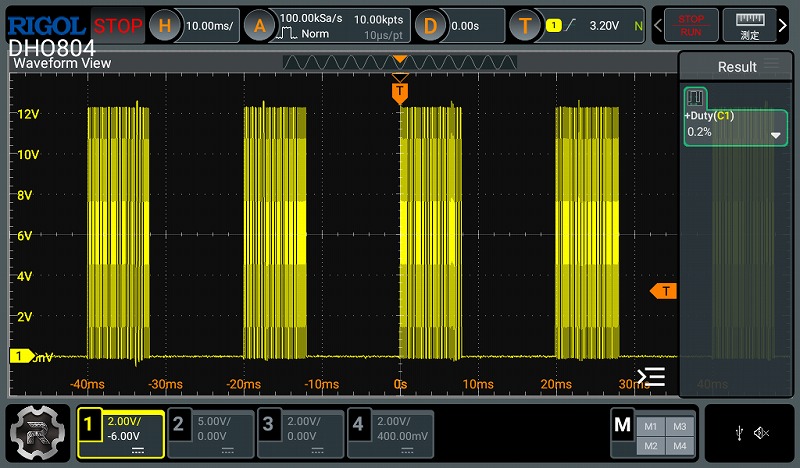Expand the +Duty measurement dropdown arrow
Image resolution: width=800 pixels, height=468 pixels.
[775, 135]
